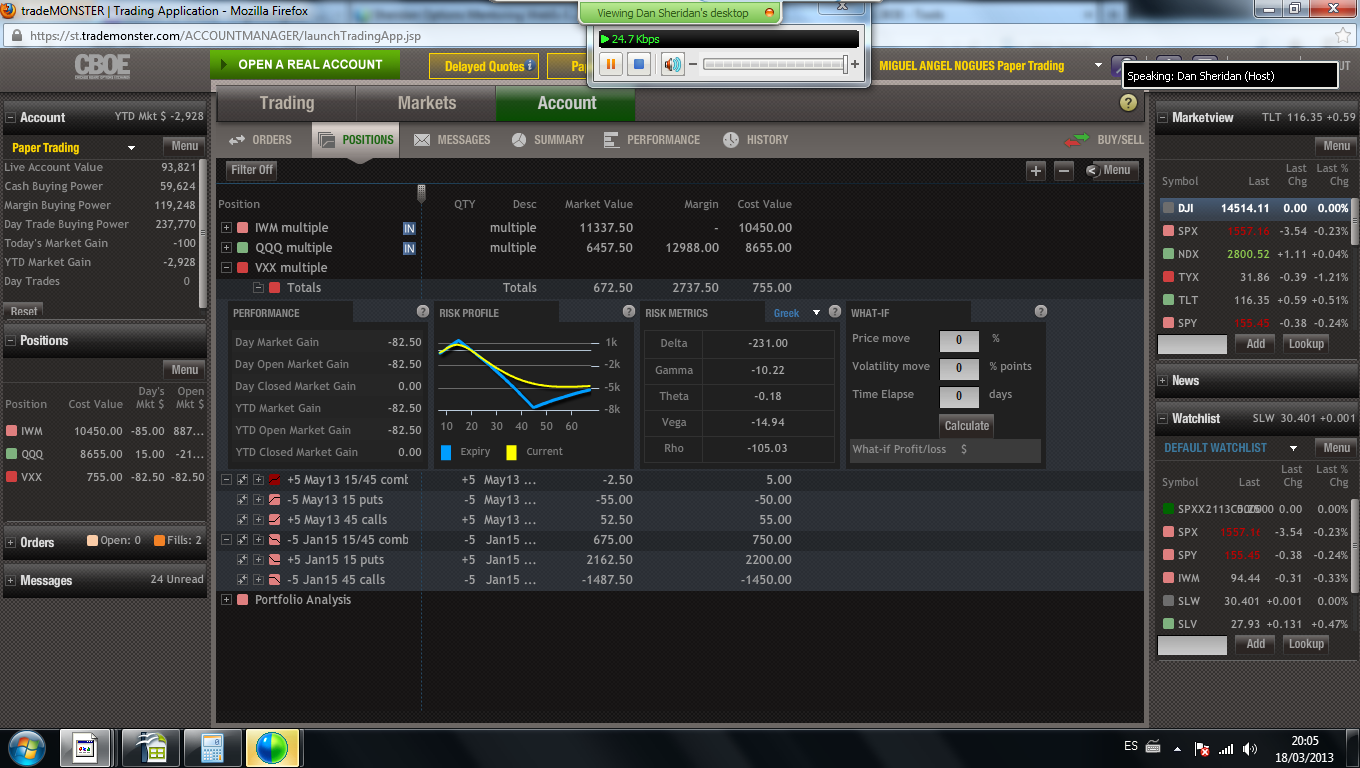Click the Time Elapse days input field
This screenshot has width=1360, height=768.
959,396
